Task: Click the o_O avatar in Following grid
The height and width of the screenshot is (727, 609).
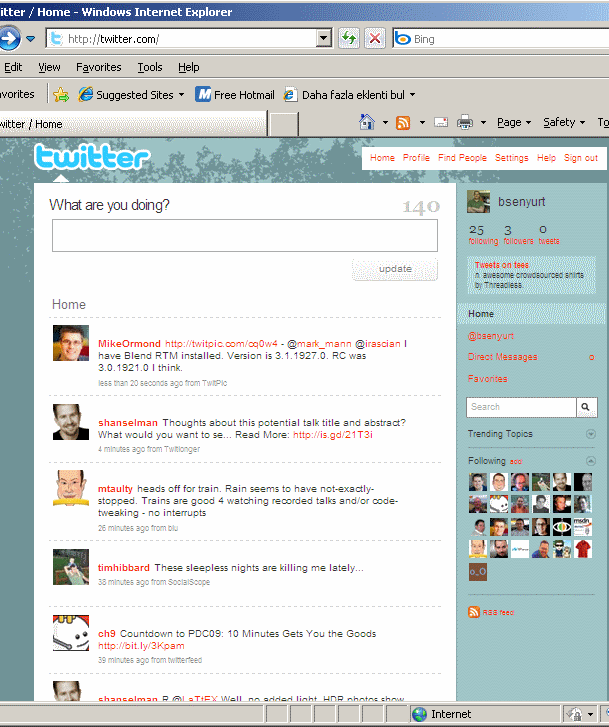Action: pos(478,572)
